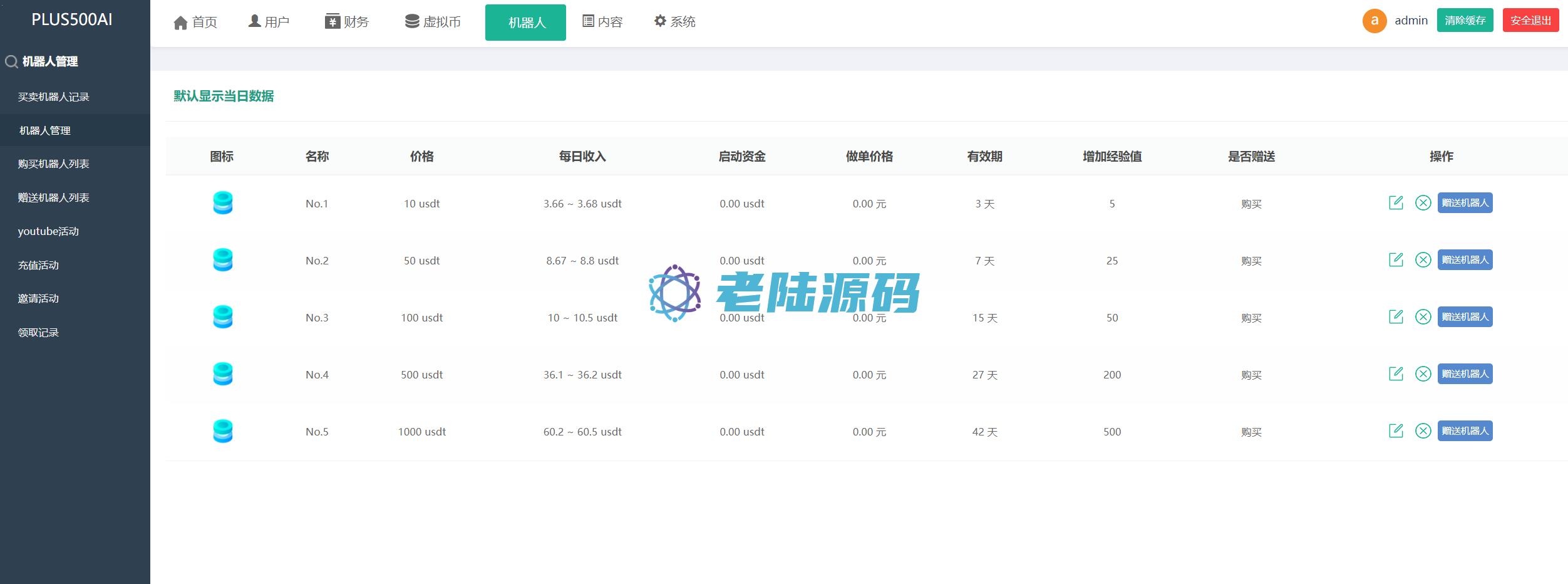Click the orange admin avatar icon

tap(1374, 21)
